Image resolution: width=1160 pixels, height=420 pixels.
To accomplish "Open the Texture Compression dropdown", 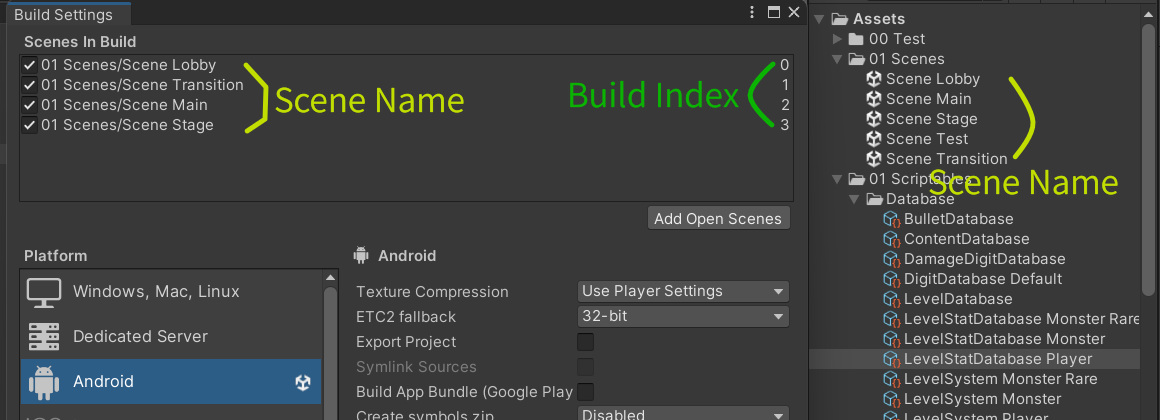I will [x=683, y=291].
